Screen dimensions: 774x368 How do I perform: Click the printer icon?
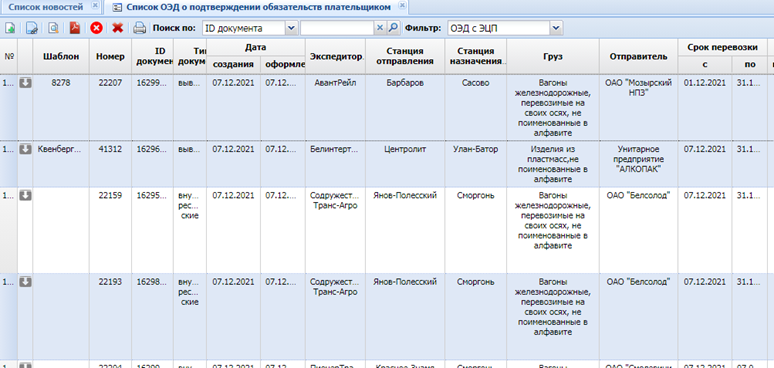pyautogui.click(x=140, y=28)
